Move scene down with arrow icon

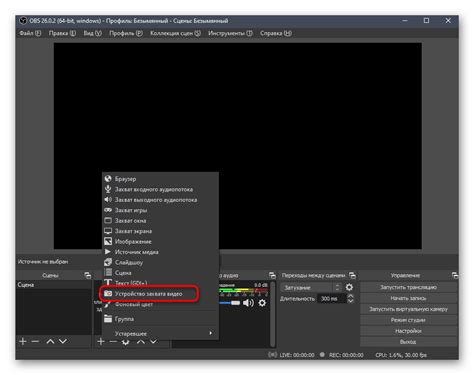(x=63, y=341)
